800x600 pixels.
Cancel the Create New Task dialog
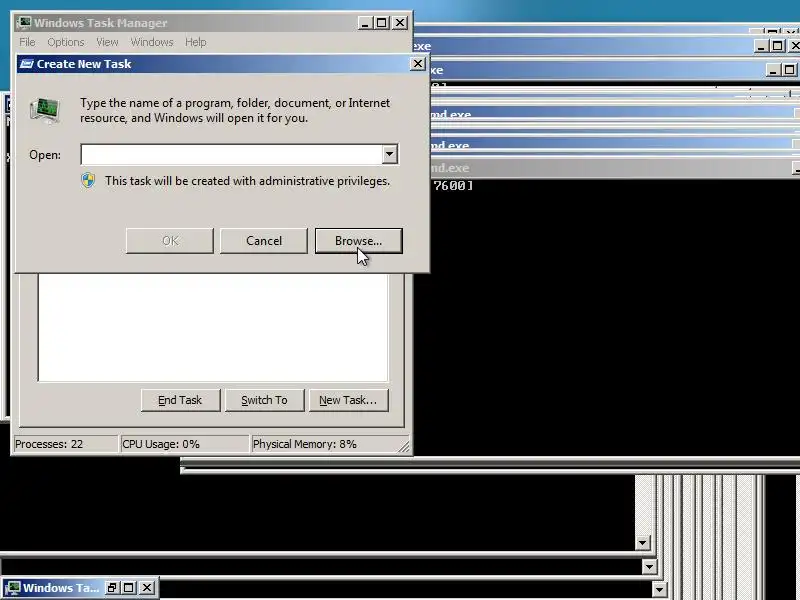coord(264,241)
